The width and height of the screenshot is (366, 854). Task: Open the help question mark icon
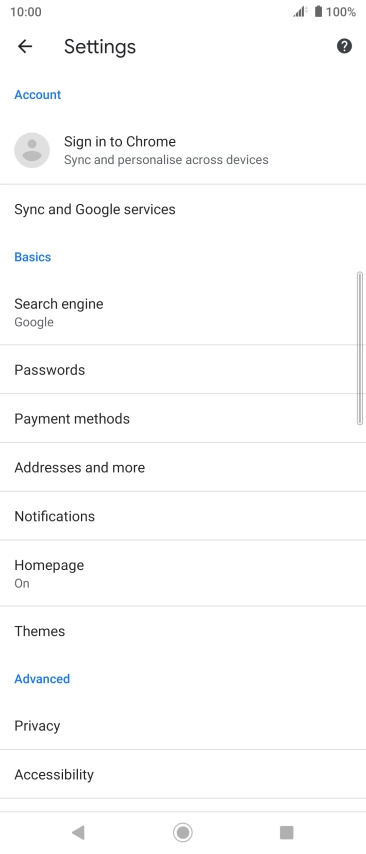click(344, 46)
